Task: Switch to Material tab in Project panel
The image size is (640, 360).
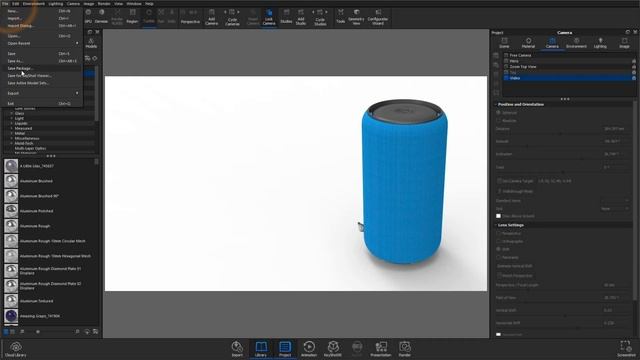Action: point(528,43)
